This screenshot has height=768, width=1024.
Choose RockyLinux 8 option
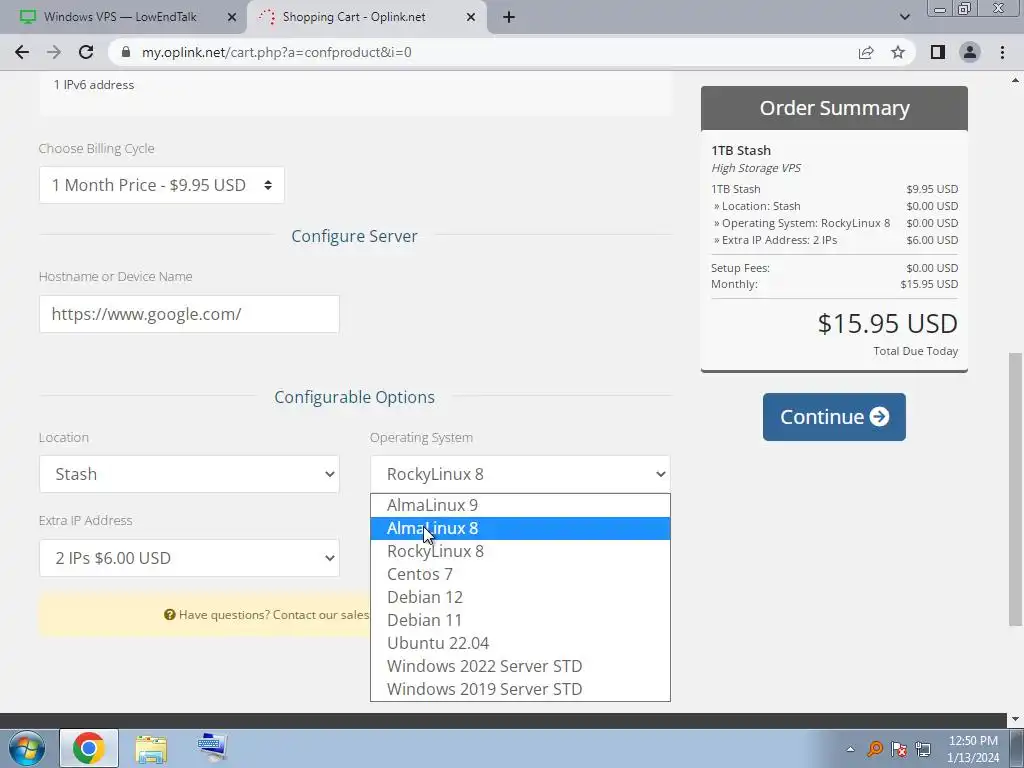coord(520,551)
